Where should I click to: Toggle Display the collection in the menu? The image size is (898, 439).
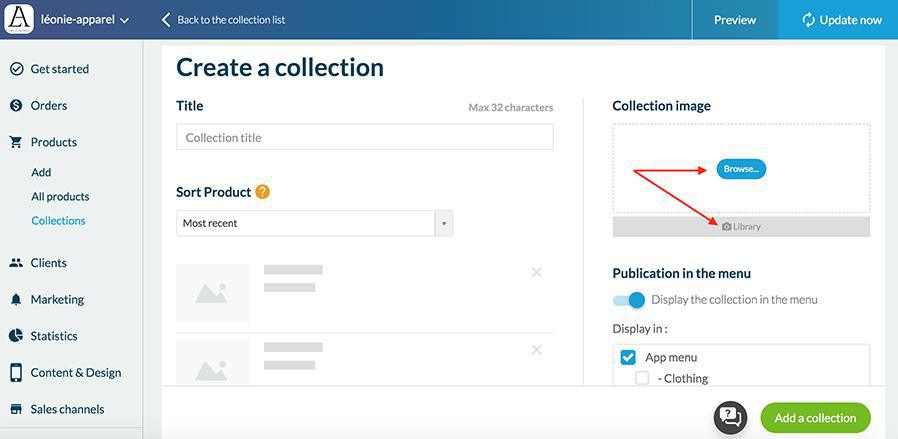coord(629,300)
